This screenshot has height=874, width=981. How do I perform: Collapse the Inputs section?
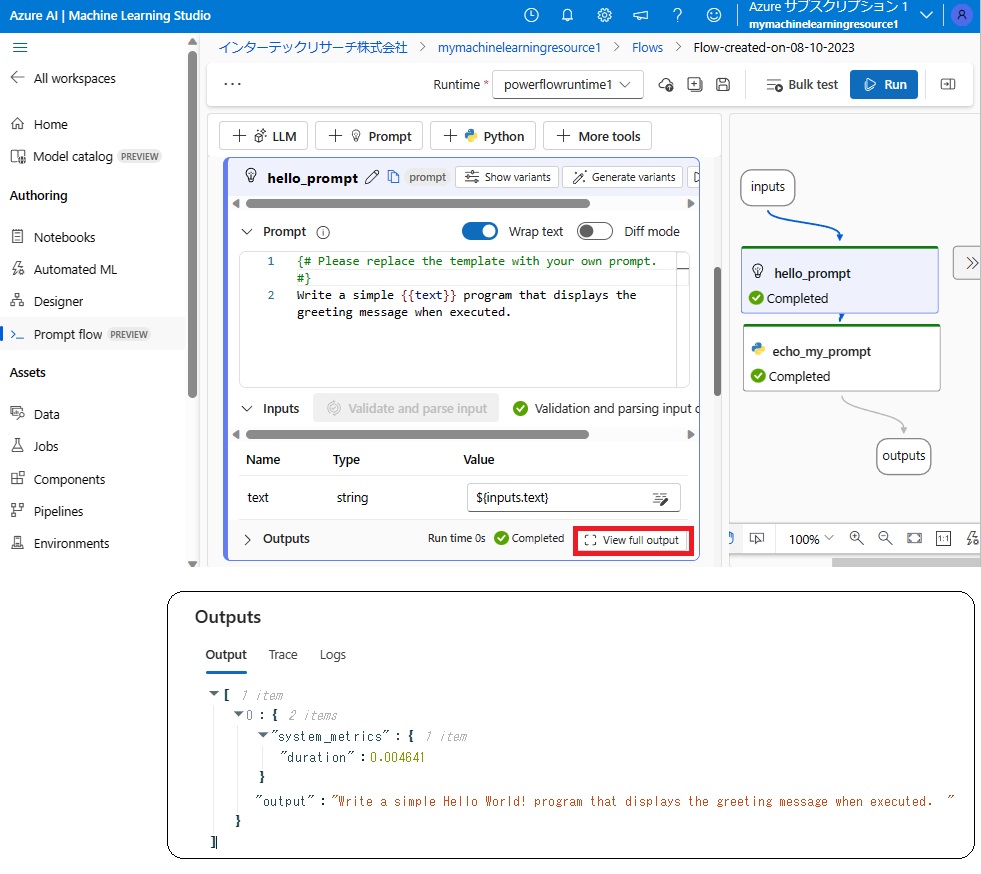247,409
